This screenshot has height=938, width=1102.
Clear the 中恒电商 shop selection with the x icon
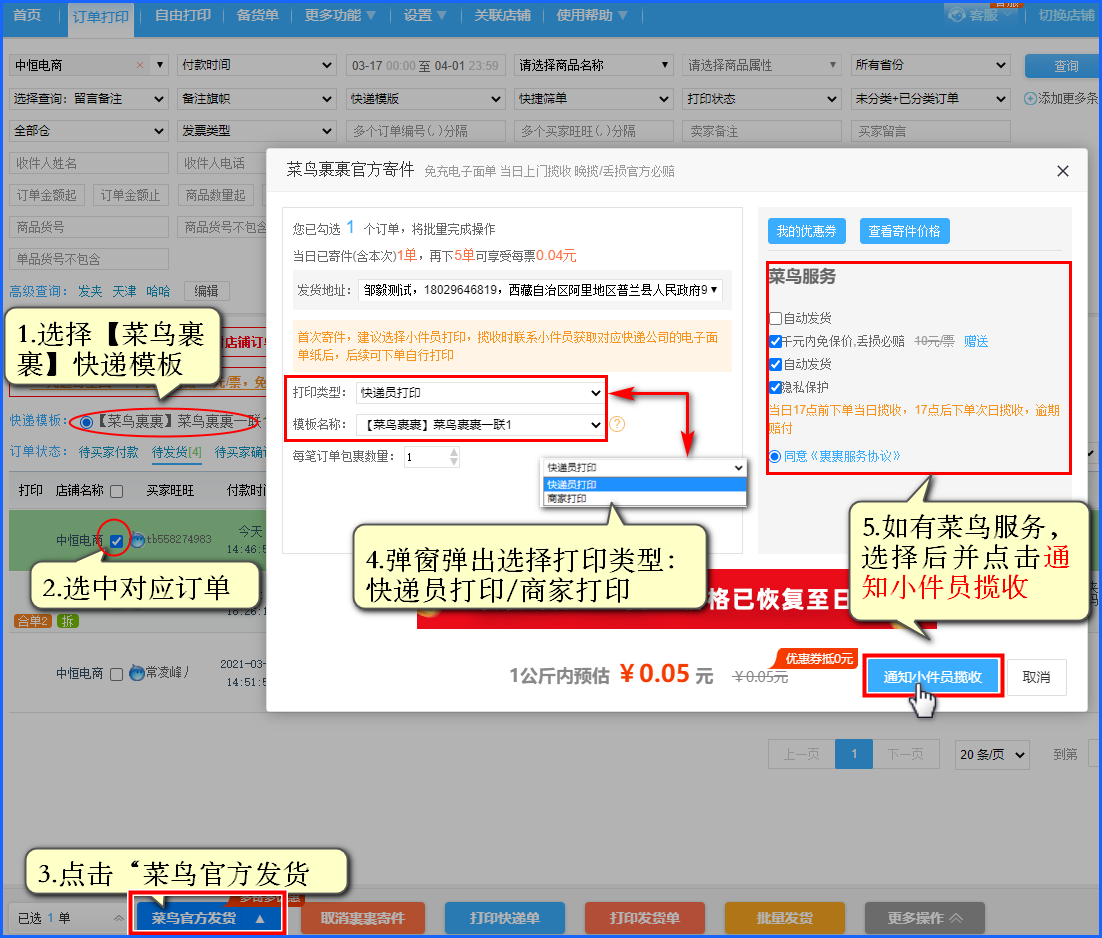(x=140, y=65)
